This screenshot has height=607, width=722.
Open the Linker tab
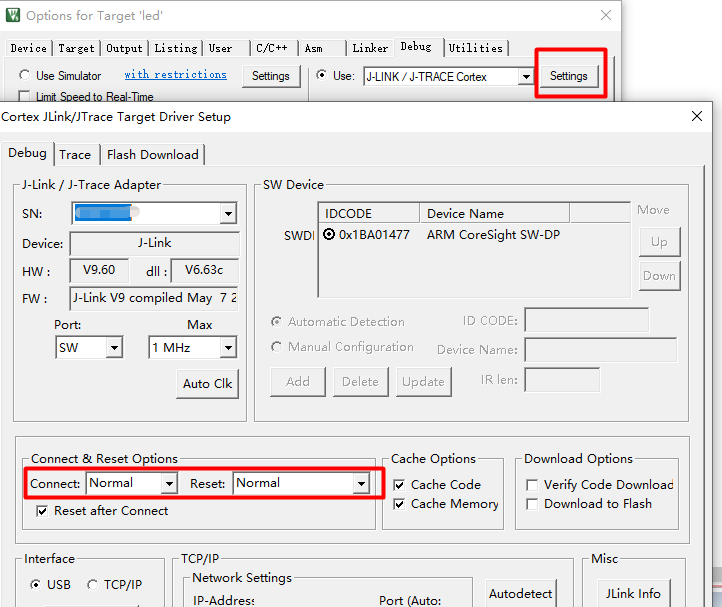tap(370, 48)
